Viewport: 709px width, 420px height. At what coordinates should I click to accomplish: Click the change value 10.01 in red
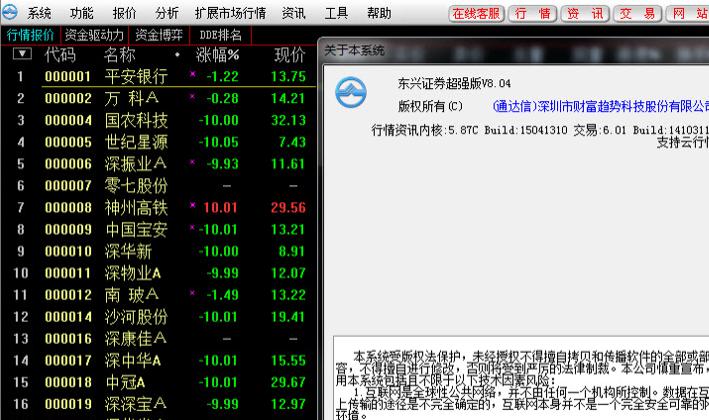(x=220, y=208)
